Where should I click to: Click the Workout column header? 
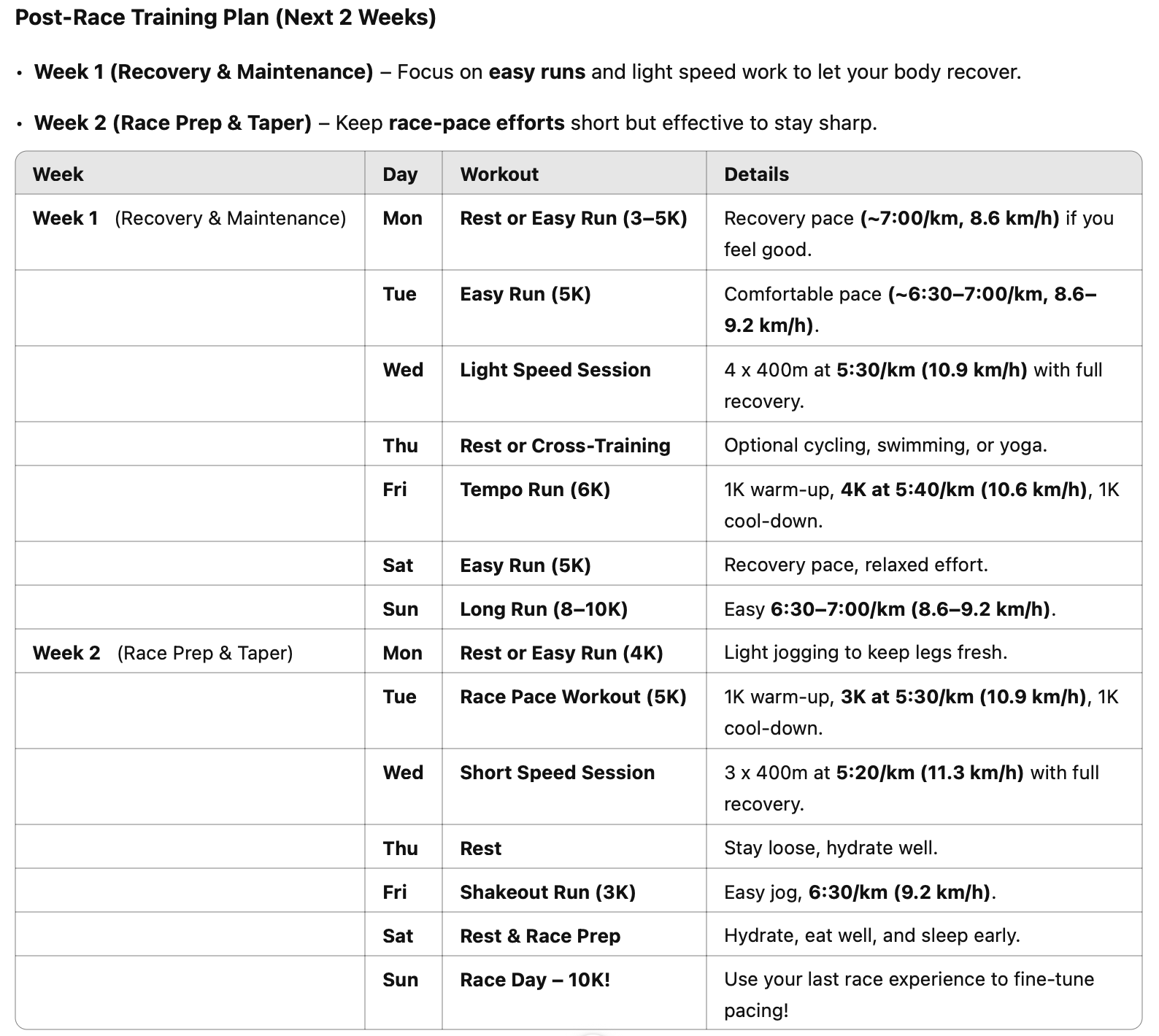point(499,174)
